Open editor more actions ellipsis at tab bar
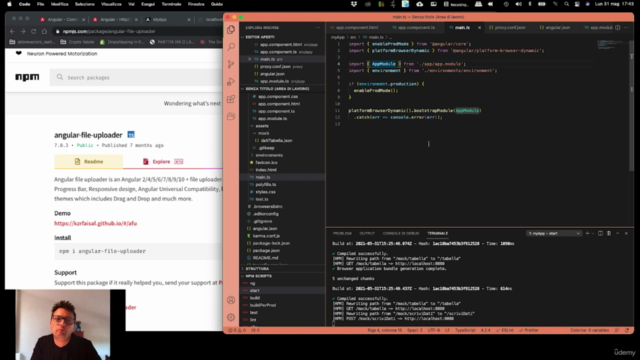The height and width of the screenshot is (360, 640). point(627,28)
